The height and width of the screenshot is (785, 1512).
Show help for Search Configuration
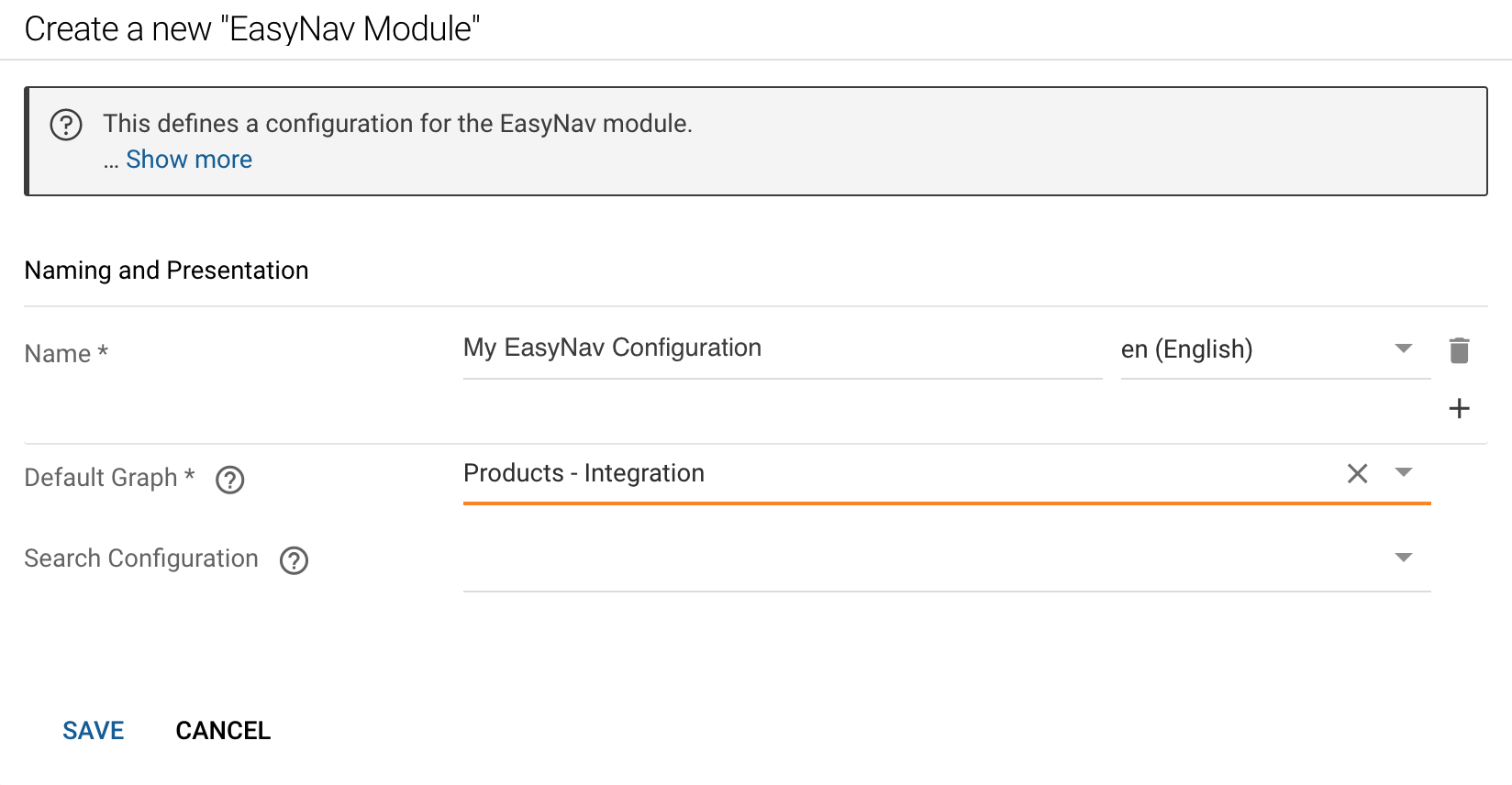[294, 560]
